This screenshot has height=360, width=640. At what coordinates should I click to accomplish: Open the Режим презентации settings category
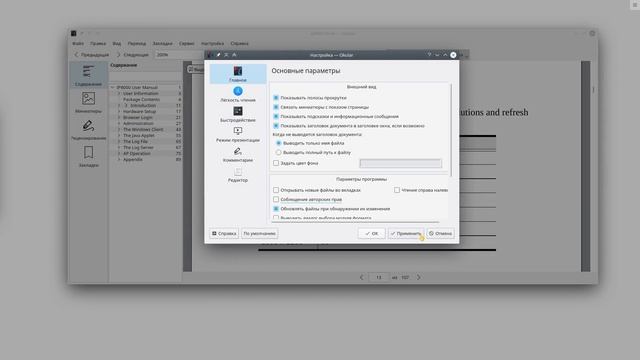pos(238,134)
